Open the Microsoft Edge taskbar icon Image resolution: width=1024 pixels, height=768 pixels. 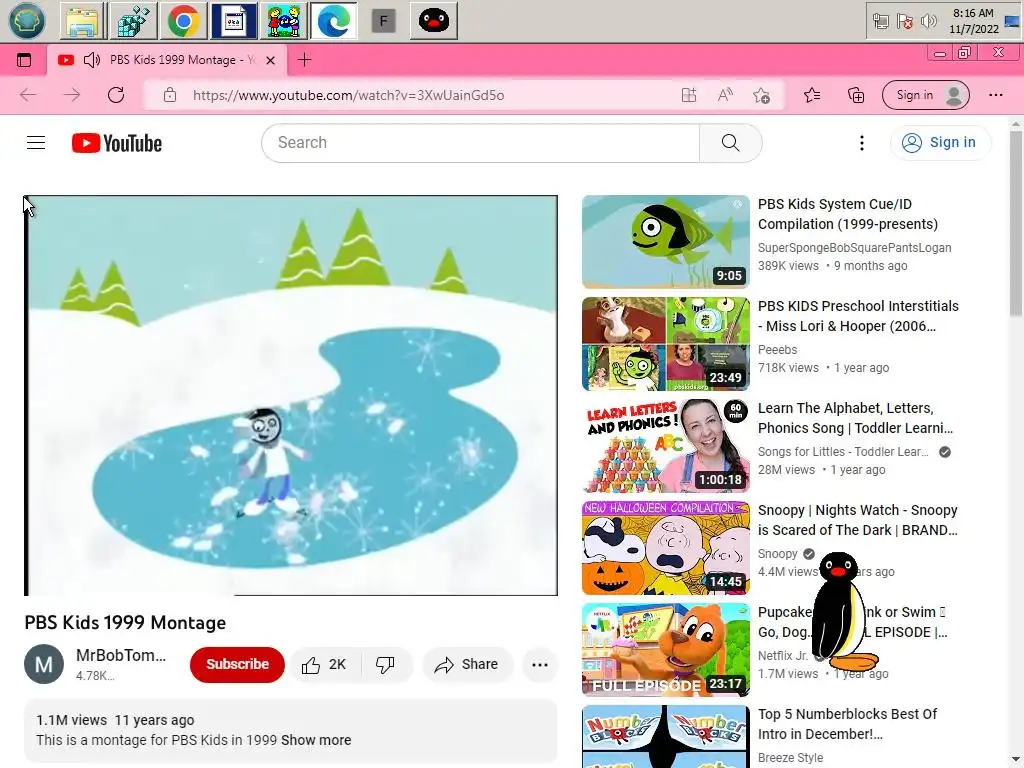334,21
